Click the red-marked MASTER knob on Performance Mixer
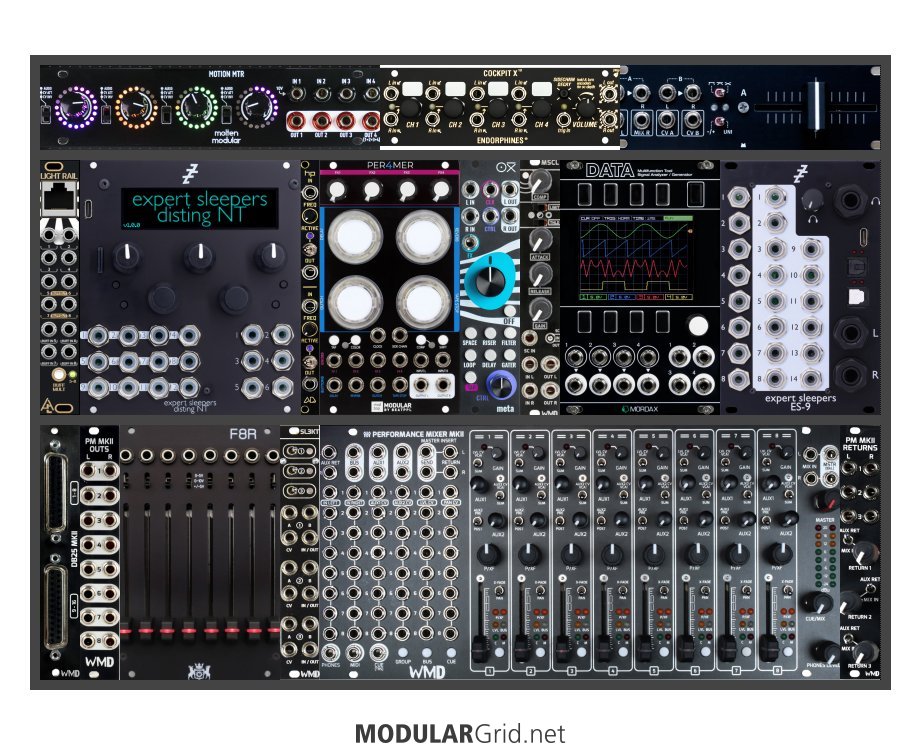This screenshot has height=755, width=921. pos(825,501)
